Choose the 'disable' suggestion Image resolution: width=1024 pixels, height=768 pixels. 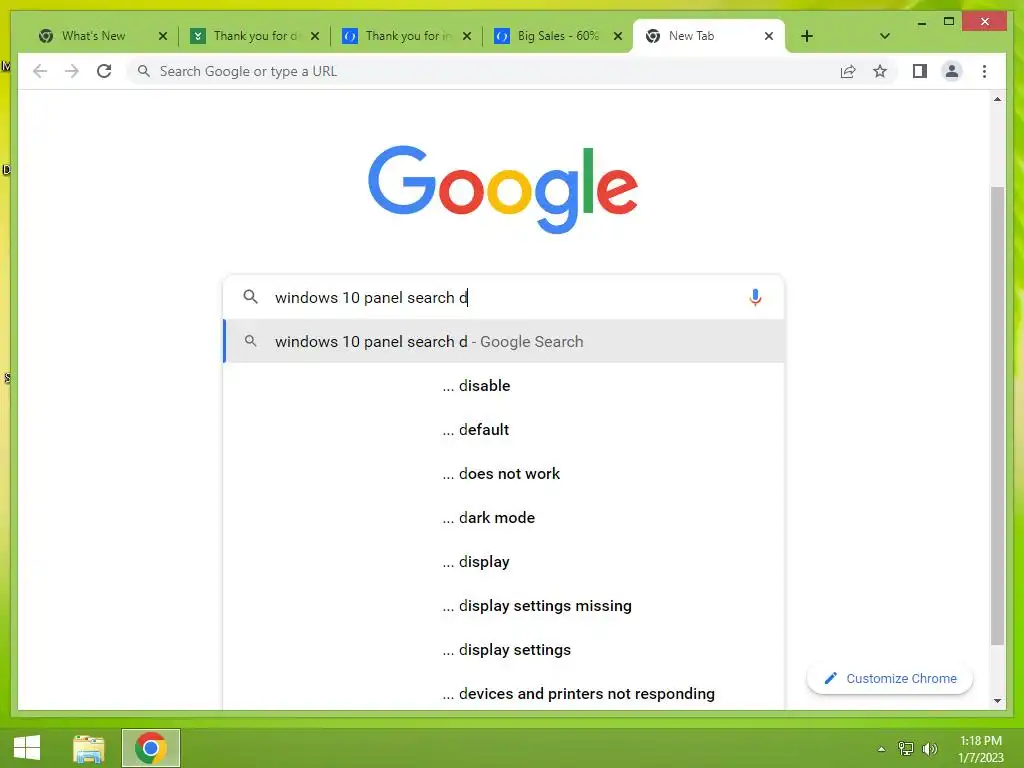(x=504, y=385)
